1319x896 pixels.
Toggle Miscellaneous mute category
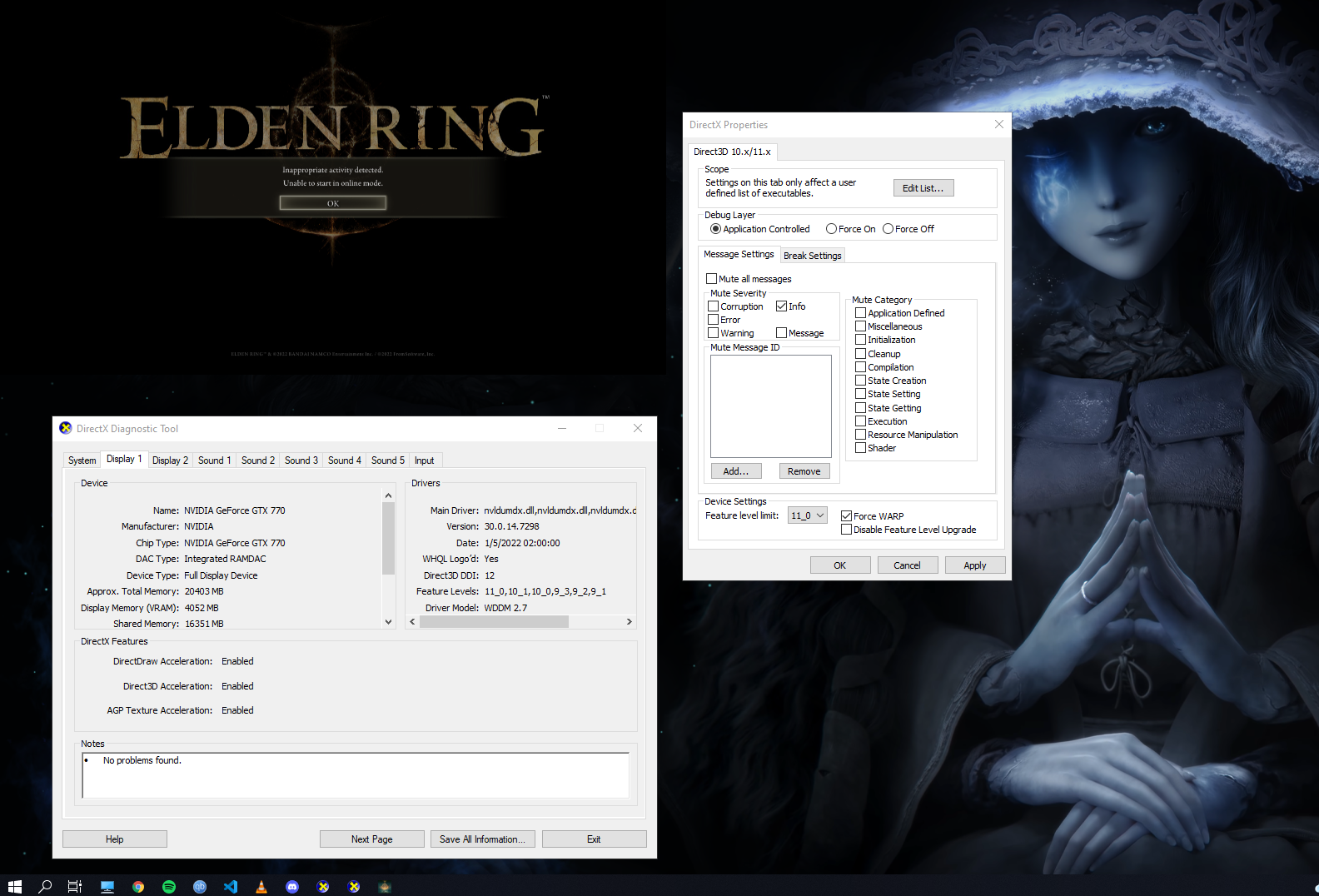tap(861, 326)
